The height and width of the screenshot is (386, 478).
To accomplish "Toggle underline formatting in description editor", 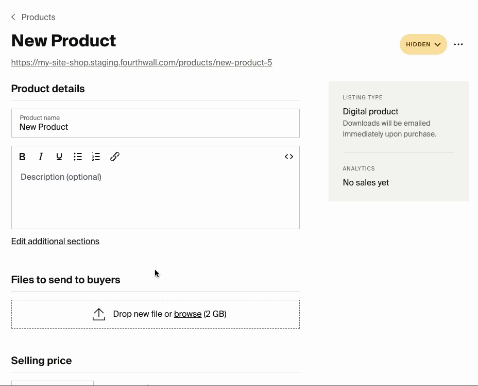I will [59, 157].
